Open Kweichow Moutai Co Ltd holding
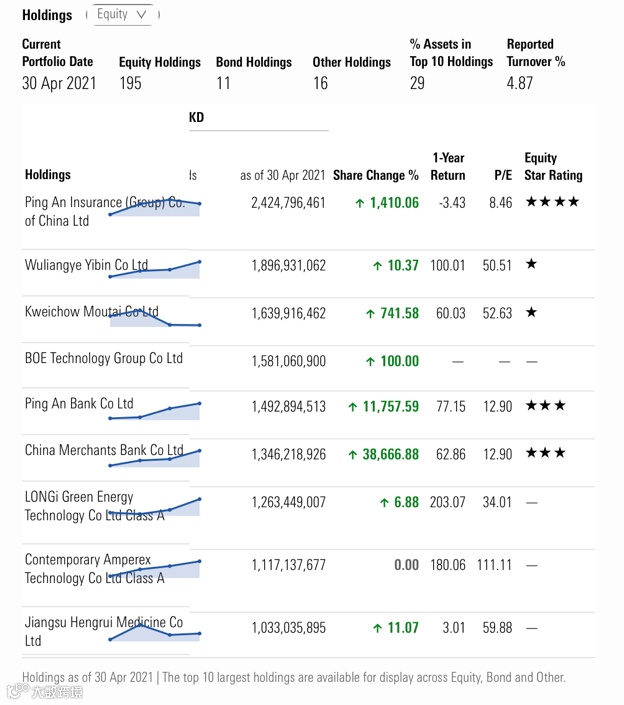Screen dimensions: 624x705 [92, 311]
